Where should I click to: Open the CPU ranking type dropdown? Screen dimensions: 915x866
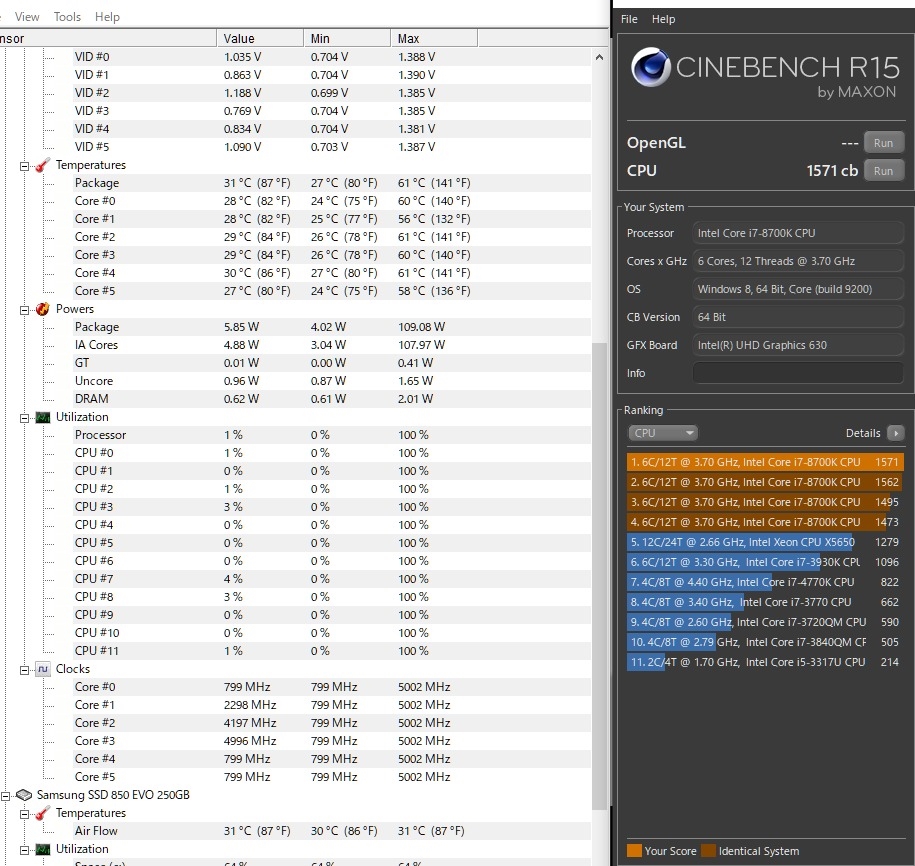(x=662, y=433)
